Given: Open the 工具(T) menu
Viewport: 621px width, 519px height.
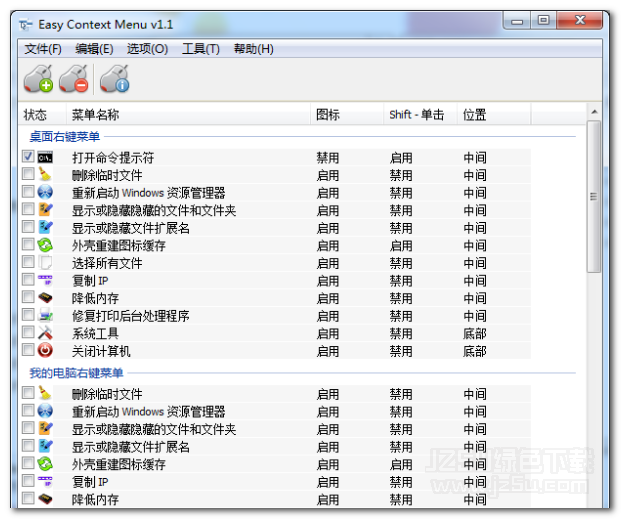Looking at the screenshot, I should 201,49.
